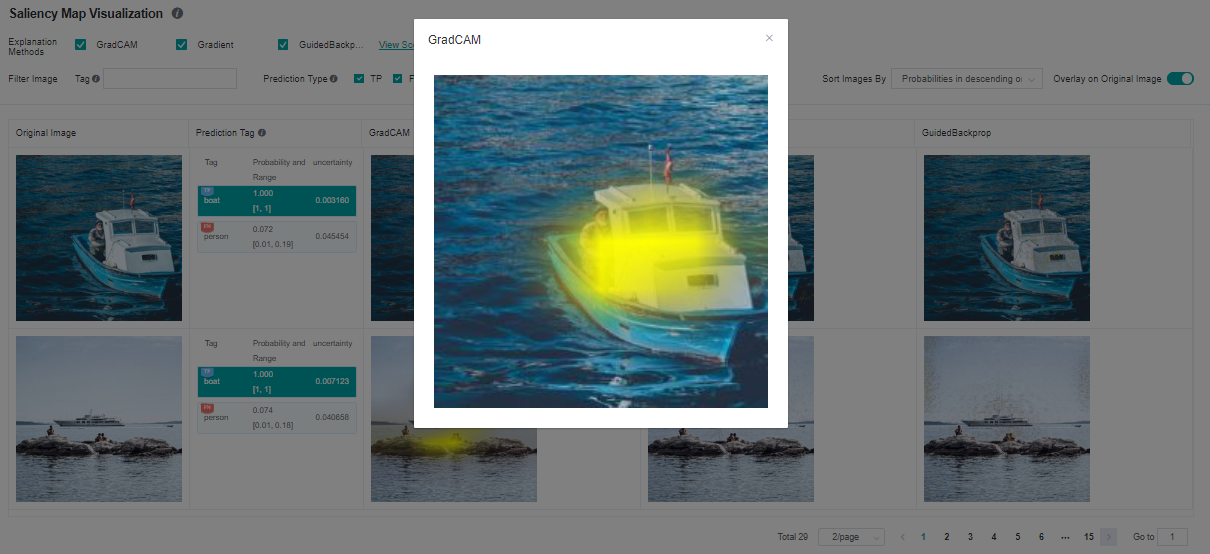Screen dimensions: 1210x554
Task: Click the pagination ellipsis to jump pages
Action: click(x=1064, y=537)
